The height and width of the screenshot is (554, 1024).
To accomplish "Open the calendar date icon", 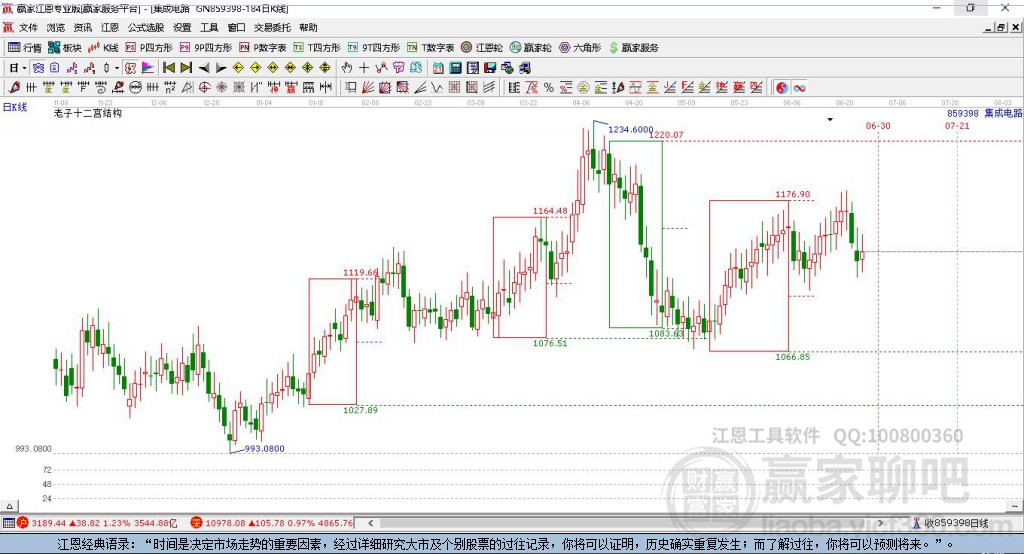I will [x=438, y=68].
